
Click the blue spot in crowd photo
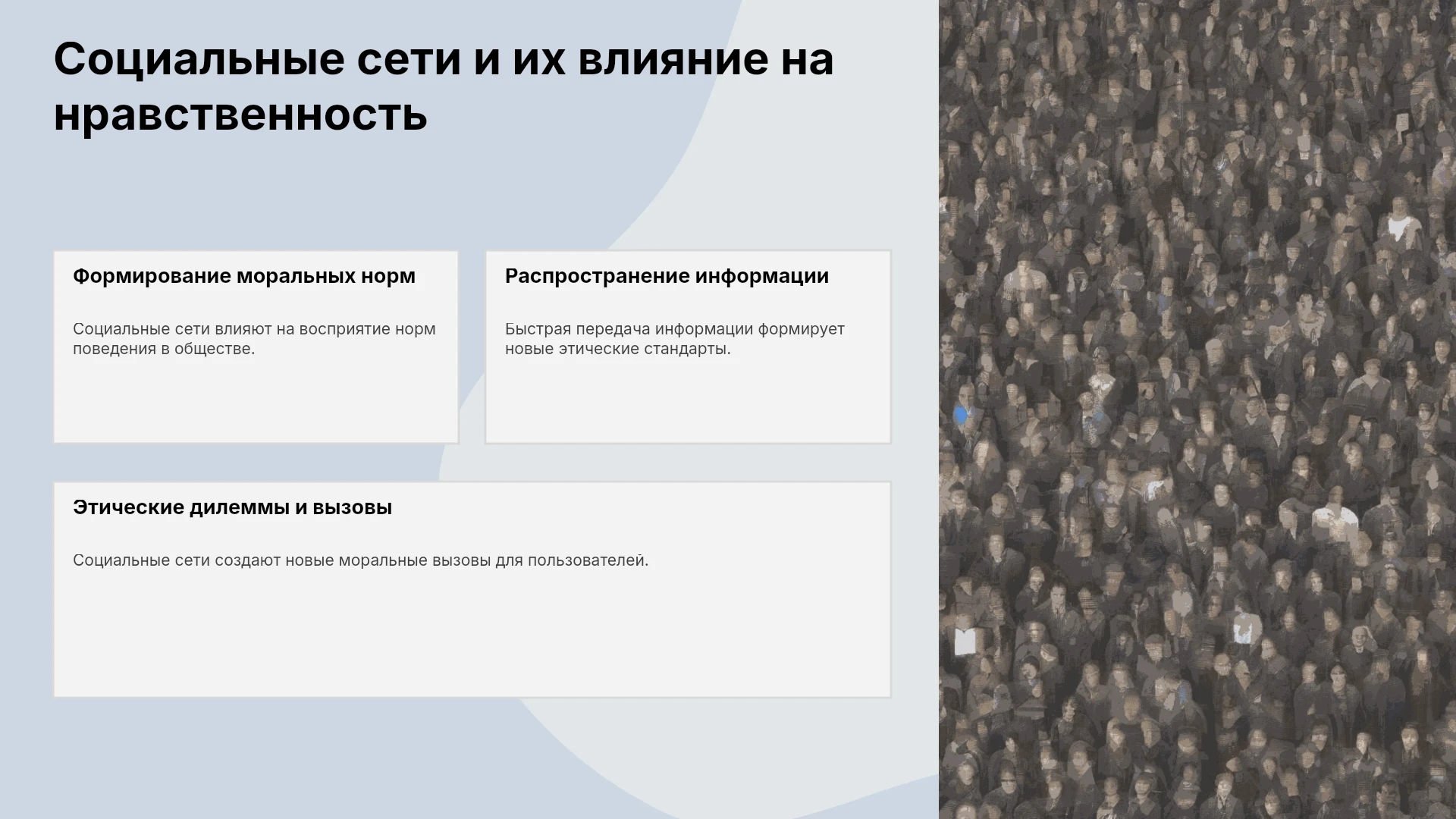[961, 415]
